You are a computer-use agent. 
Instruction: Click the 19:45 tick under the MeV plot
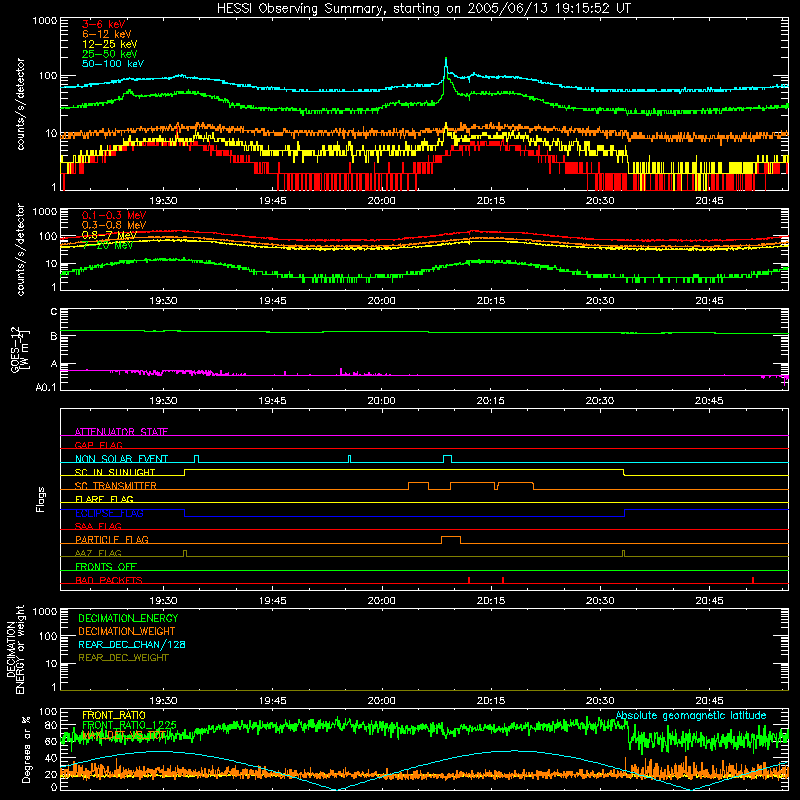click(272, 301)
